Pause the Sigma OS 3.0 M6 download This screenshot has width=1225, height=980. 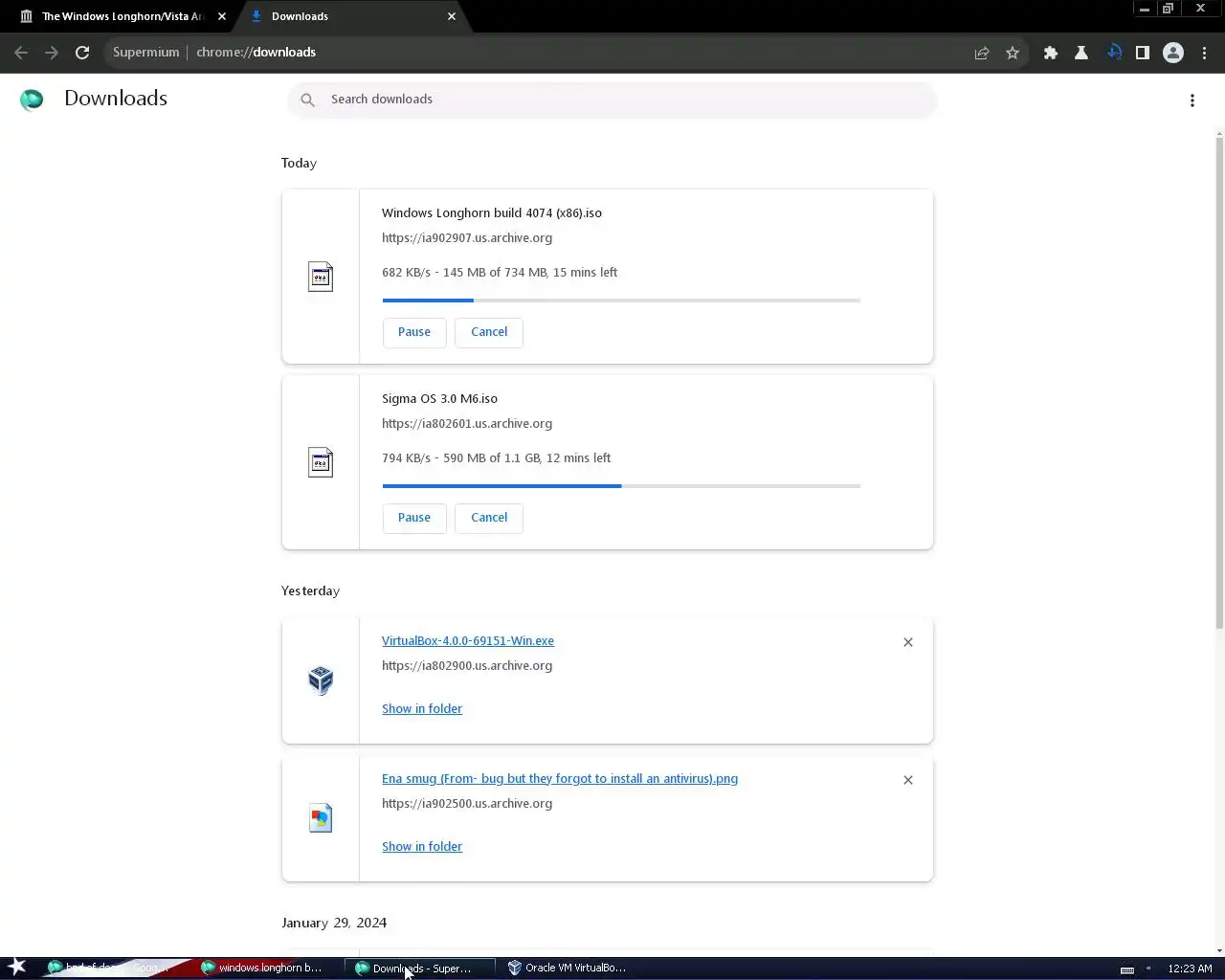(414, 518)
